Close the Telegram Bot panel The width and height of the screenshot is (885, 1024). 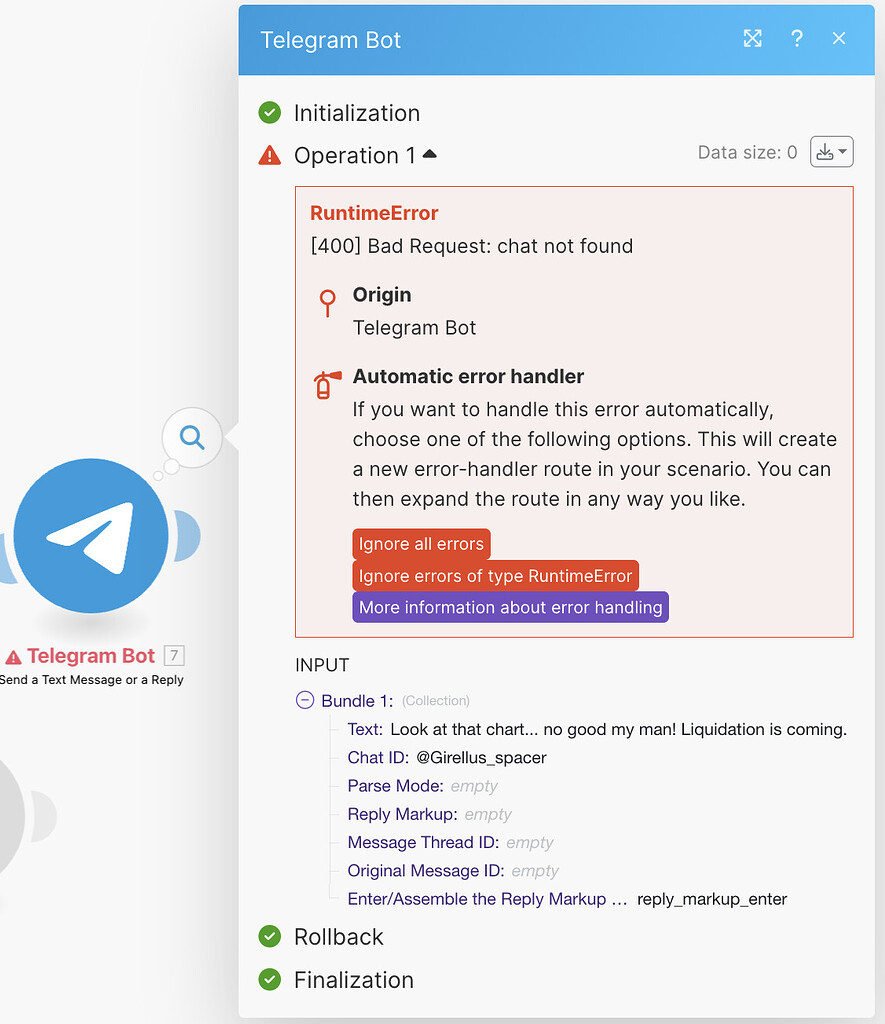839,39
